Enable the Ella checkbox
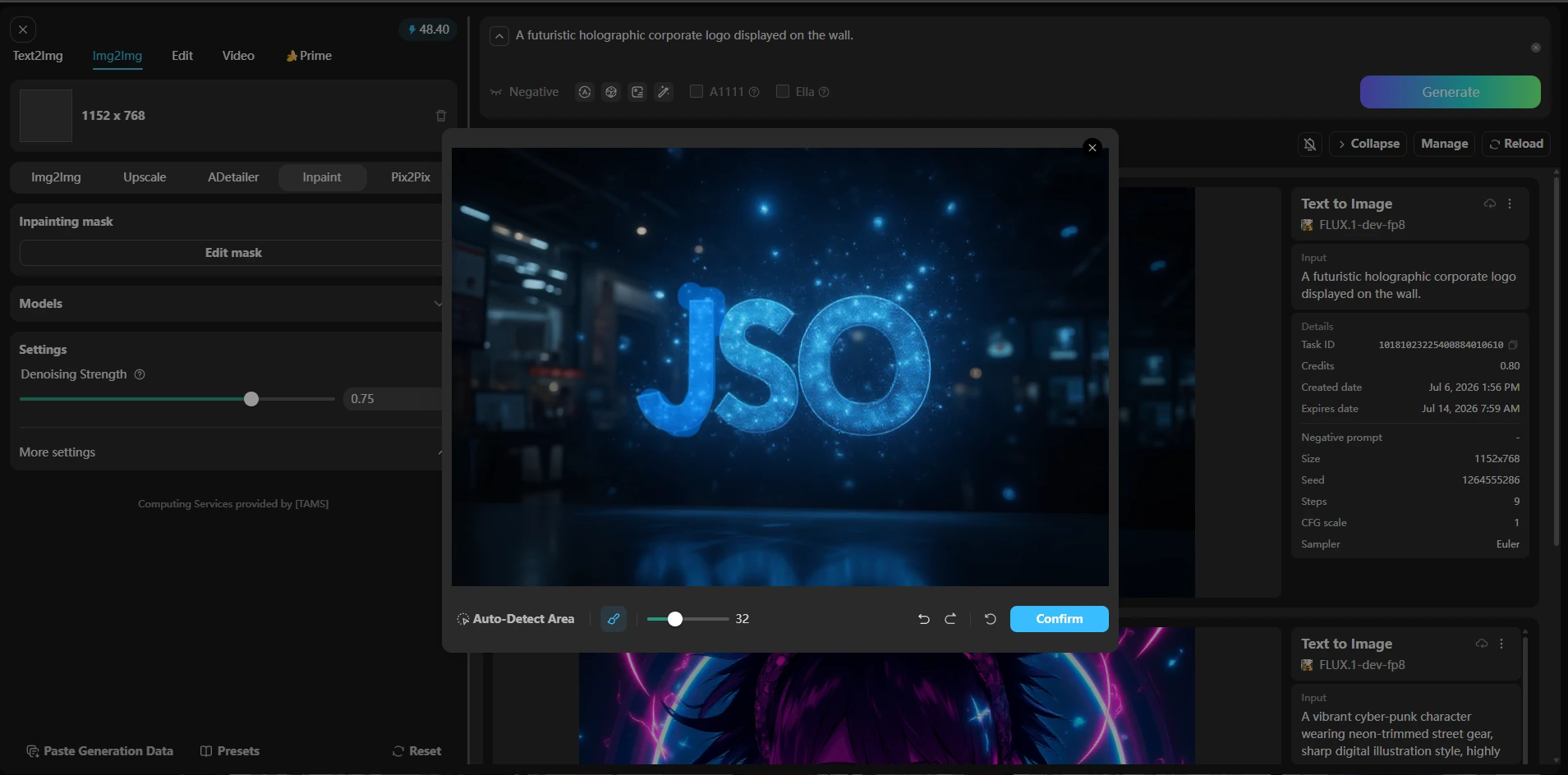 coord(783,92)
